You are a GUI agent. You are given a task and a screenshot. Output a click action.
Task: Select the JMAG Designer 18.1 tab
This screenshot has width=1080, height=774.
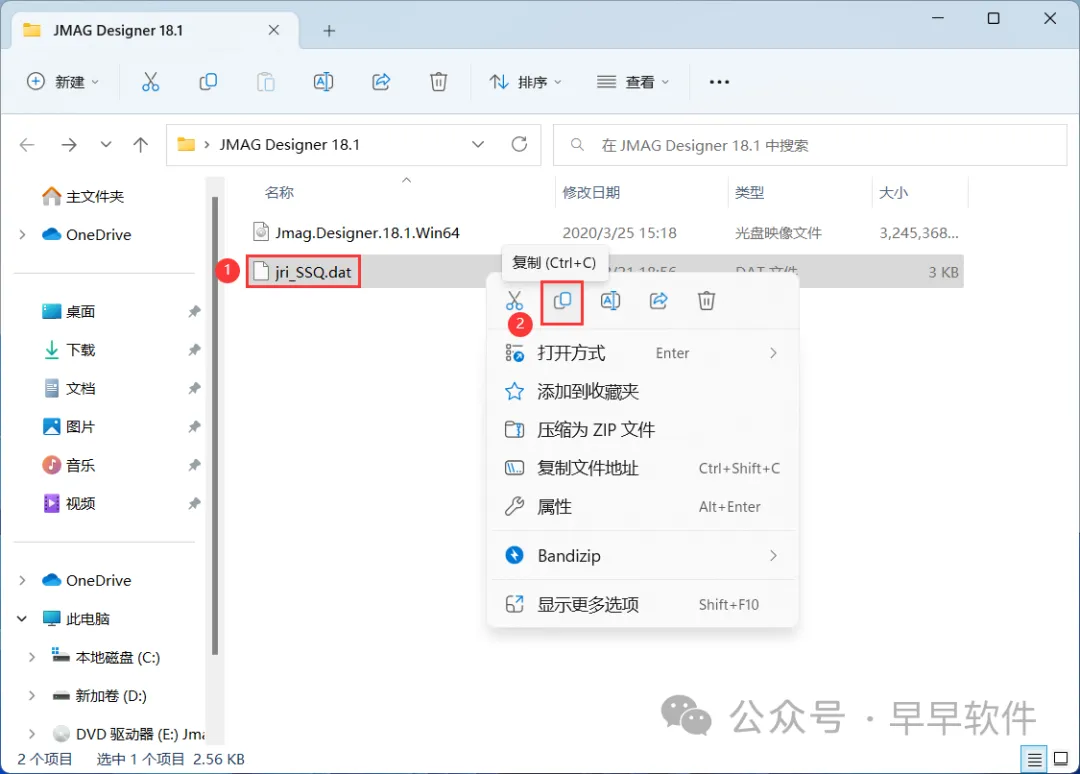pos(156,30)
